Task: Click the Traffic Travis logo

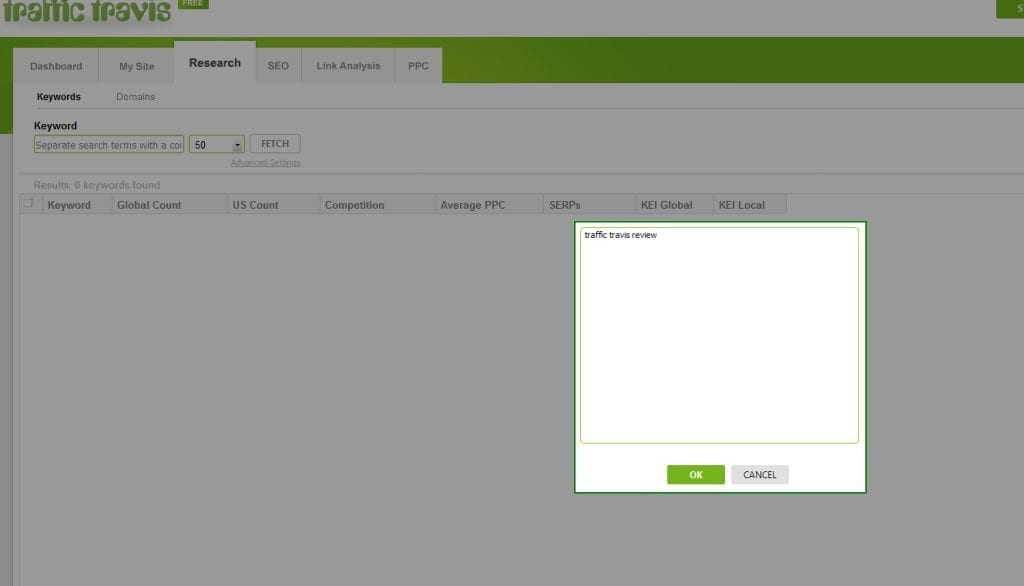Action: point(87,11)
